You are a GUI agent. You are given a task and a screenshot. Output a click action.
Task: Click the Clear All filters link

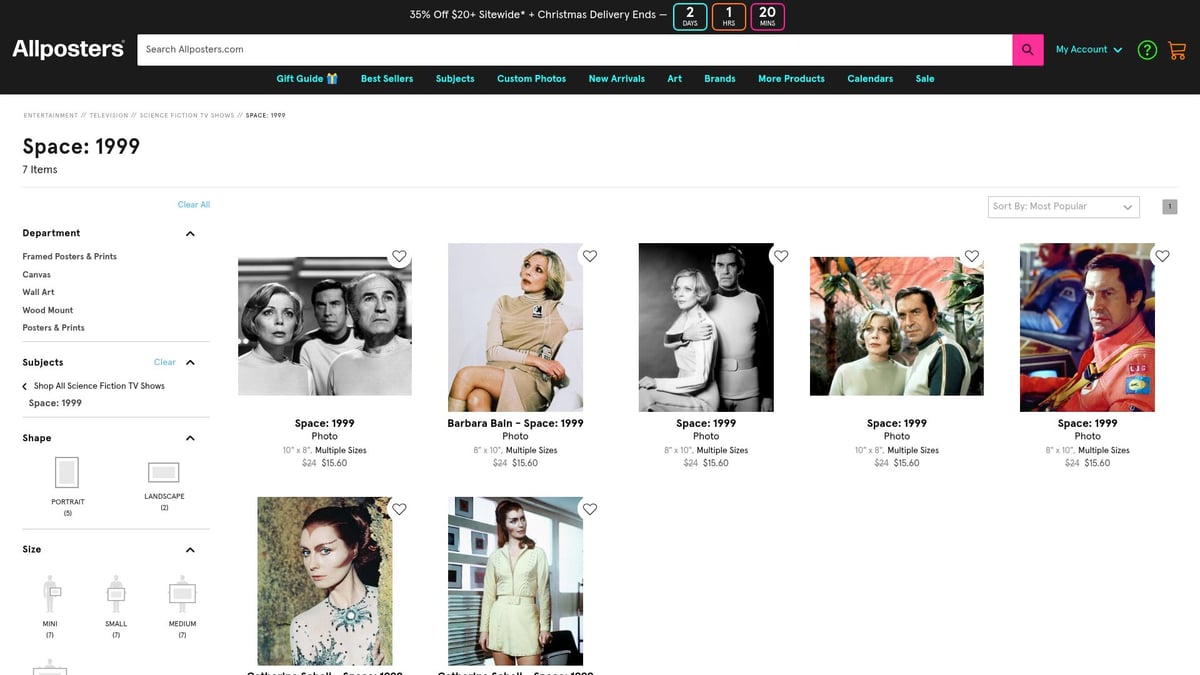193,205
